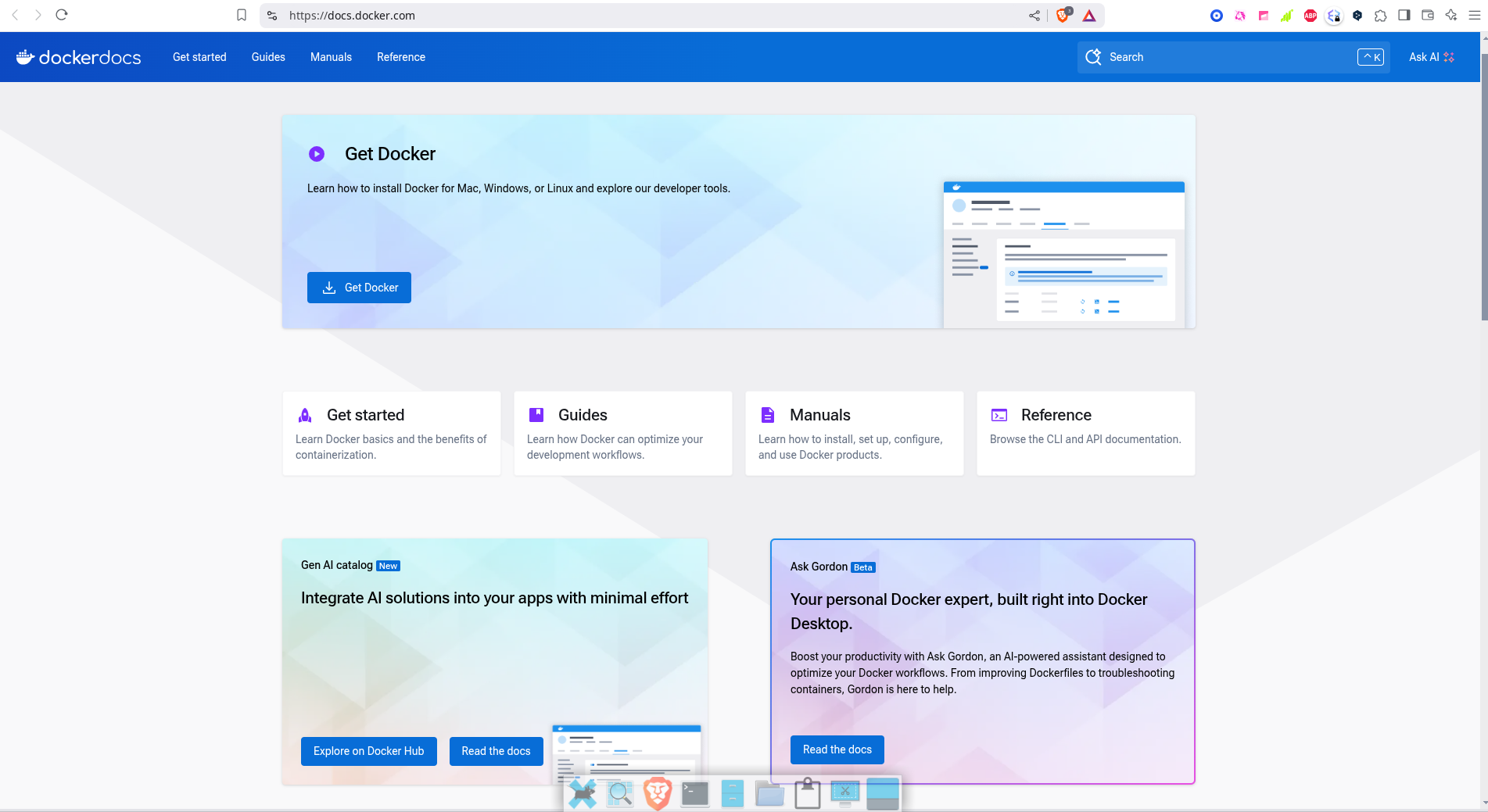Click the share icon in address bar

click(x=1034, y=16)
